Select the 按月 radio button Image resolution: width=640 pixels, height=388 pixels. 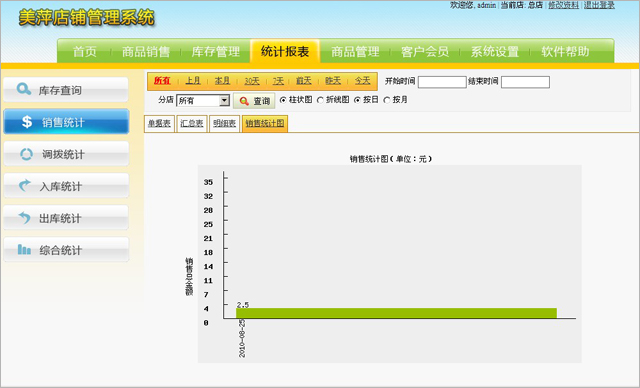[x=387, y=100]
